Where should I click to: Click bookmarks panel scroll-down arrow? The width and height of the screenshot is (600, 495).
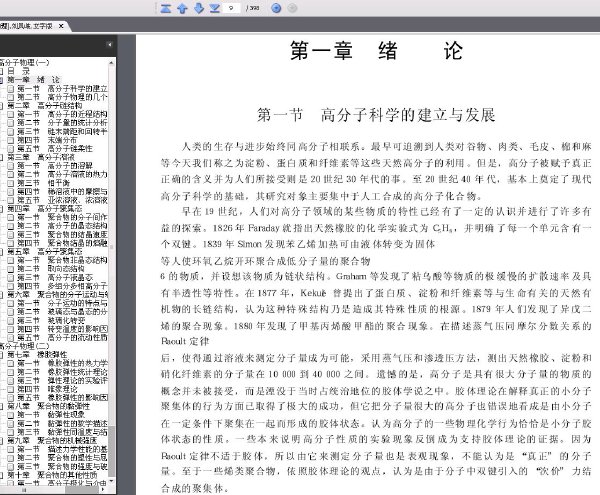(112, 481)
